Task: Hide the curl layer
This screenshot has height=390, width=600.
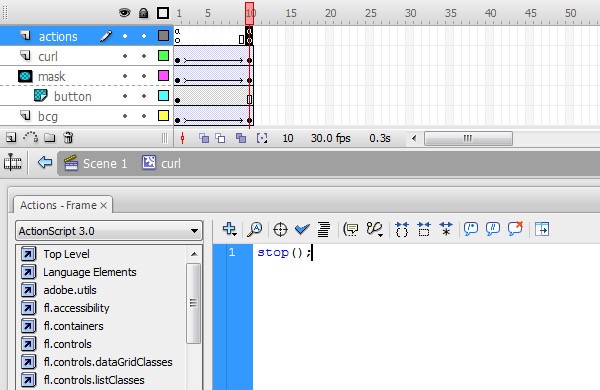Action: click(x=125, y=56)
